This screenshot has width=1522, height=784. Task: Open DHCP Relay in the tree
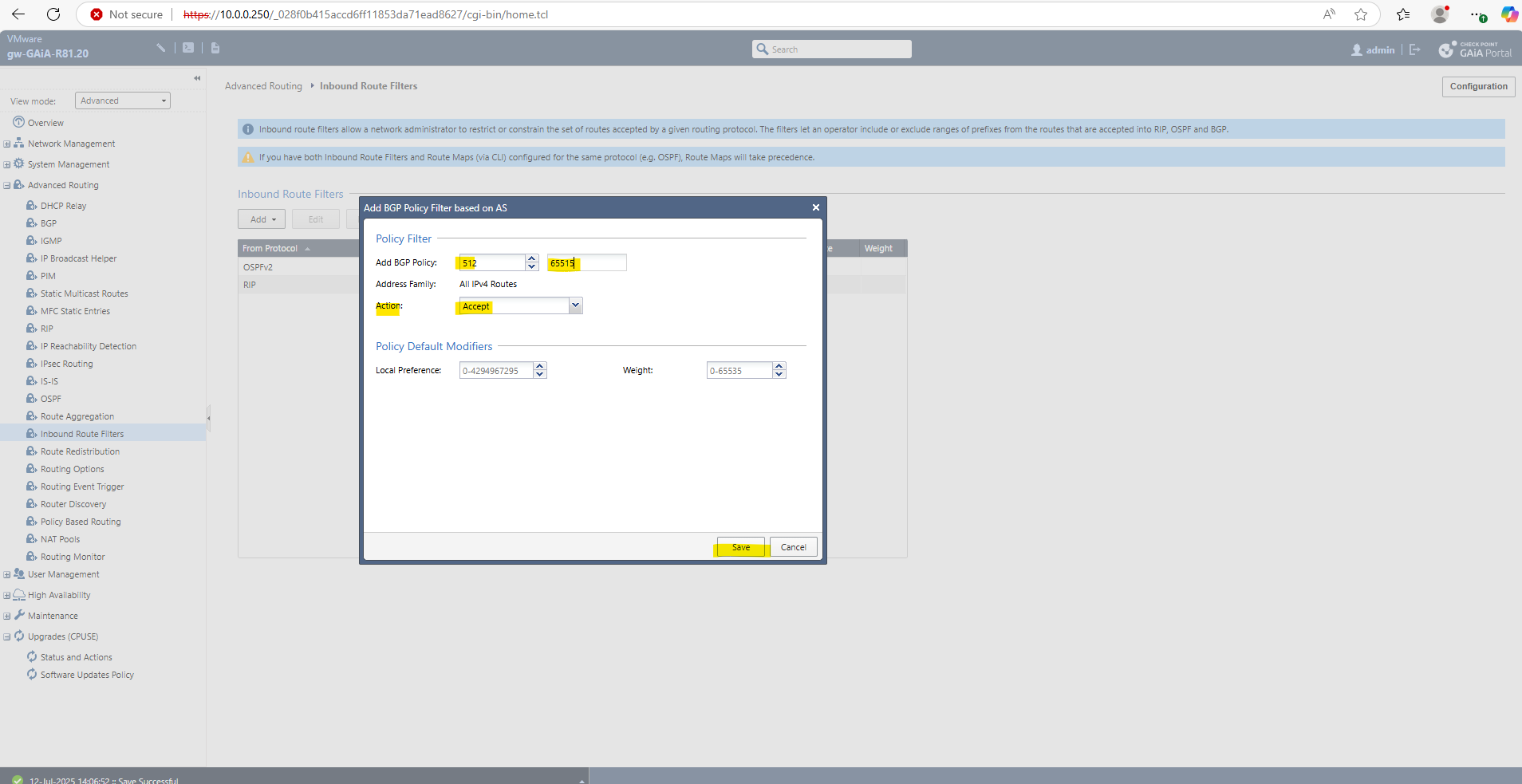(63, 206)
